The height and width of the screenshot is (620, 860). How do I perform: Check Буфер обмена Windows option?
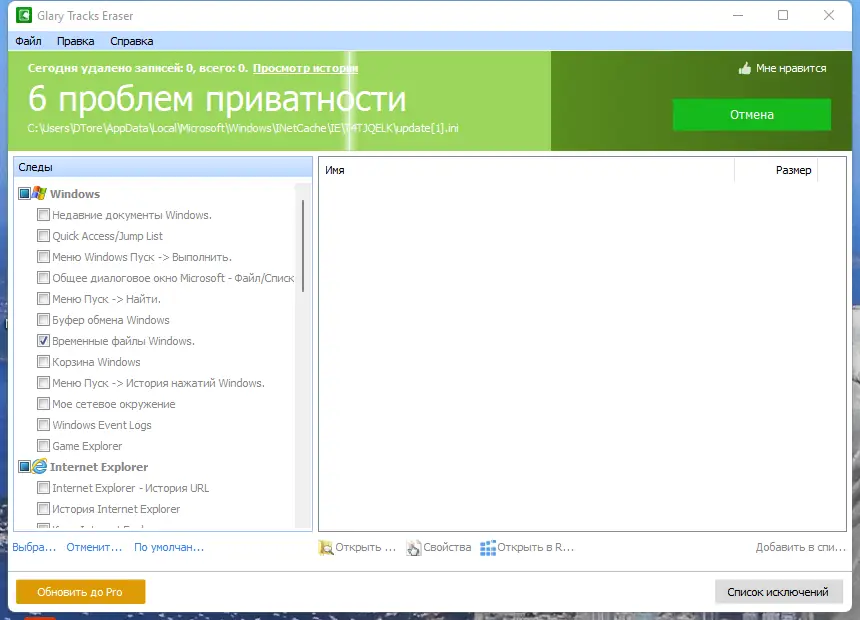(x=43, y=319)
